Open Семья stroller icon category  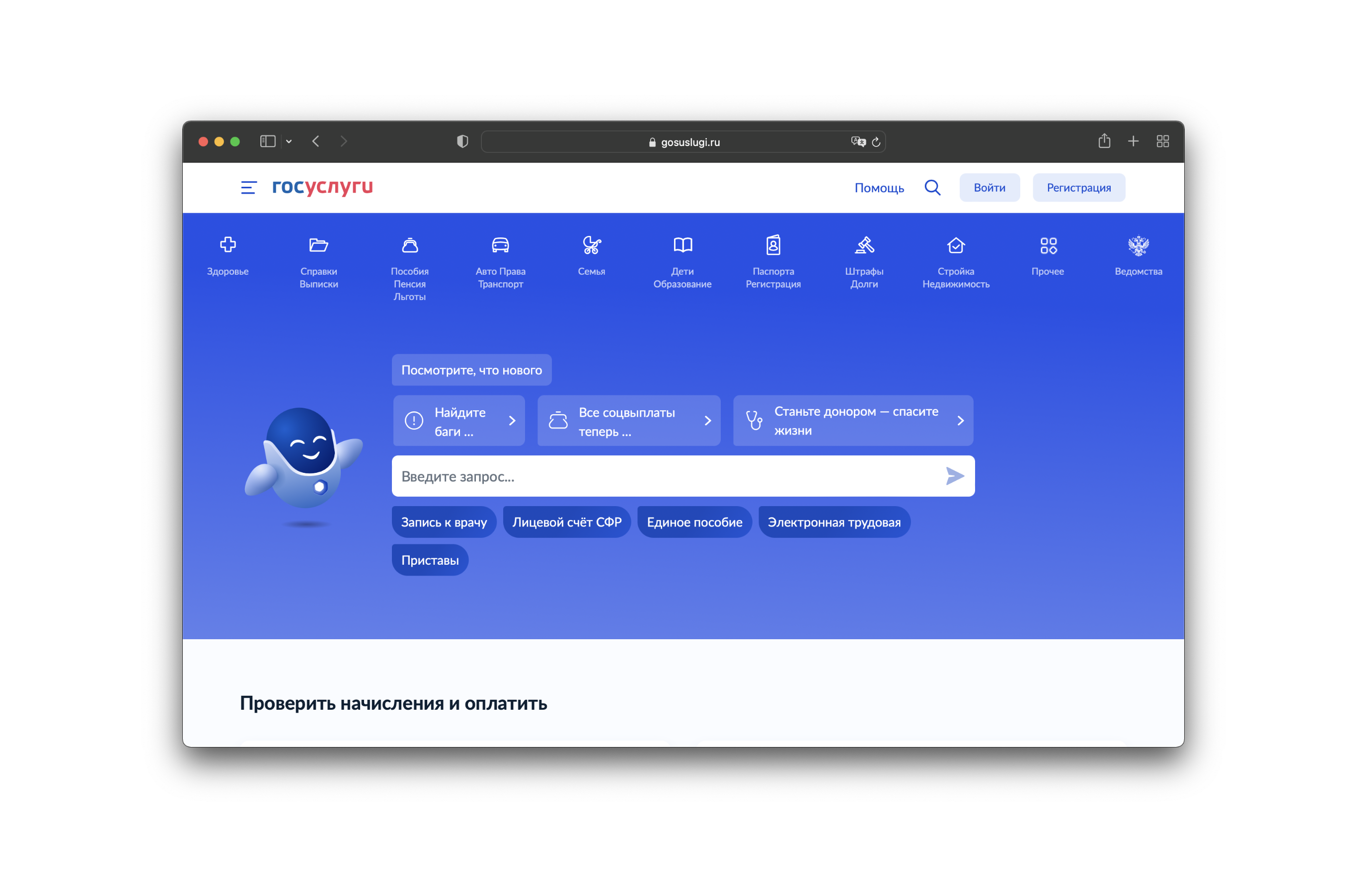click(x=591, y=245)
